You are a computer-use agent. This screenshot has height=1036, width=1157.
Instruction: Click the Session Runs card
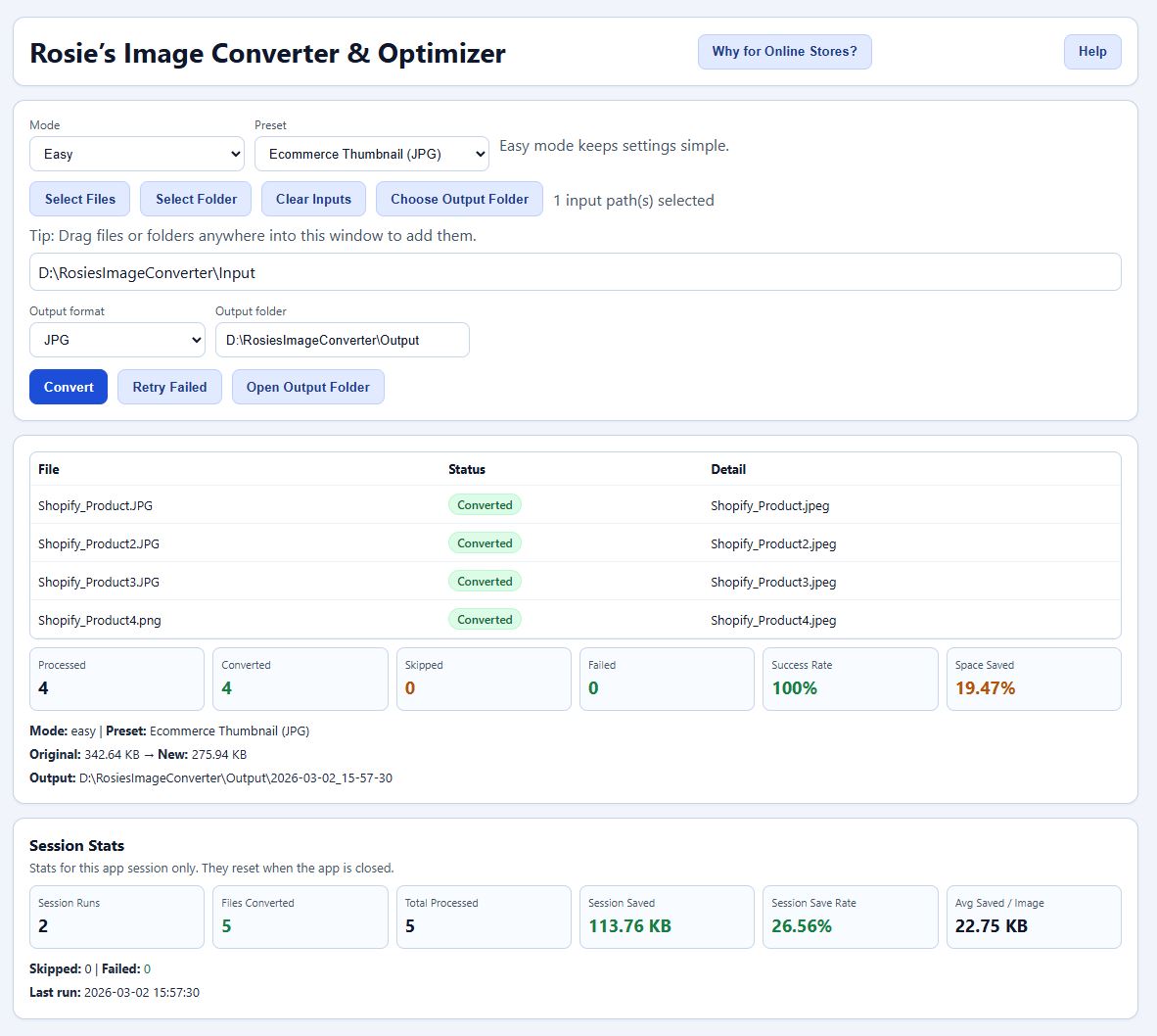point(116,918)
